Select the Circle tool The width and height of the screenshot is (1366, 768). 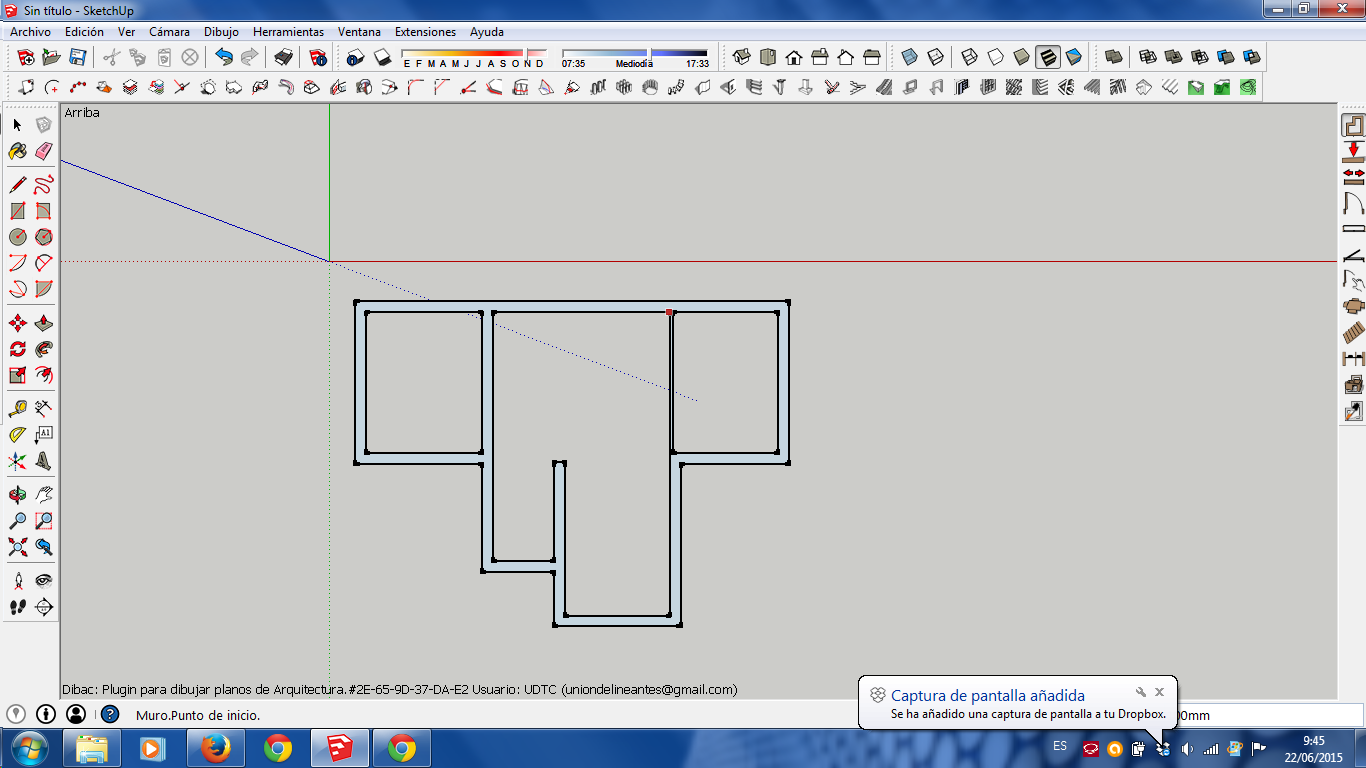17,237
